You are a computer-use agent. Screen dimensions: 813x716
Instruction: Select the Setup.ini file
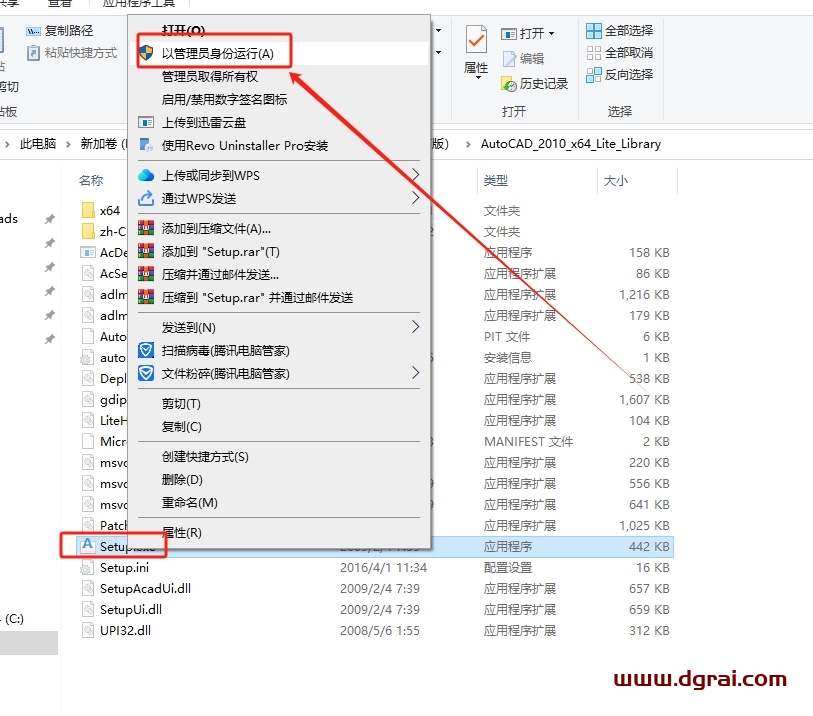tap(124, 568)
